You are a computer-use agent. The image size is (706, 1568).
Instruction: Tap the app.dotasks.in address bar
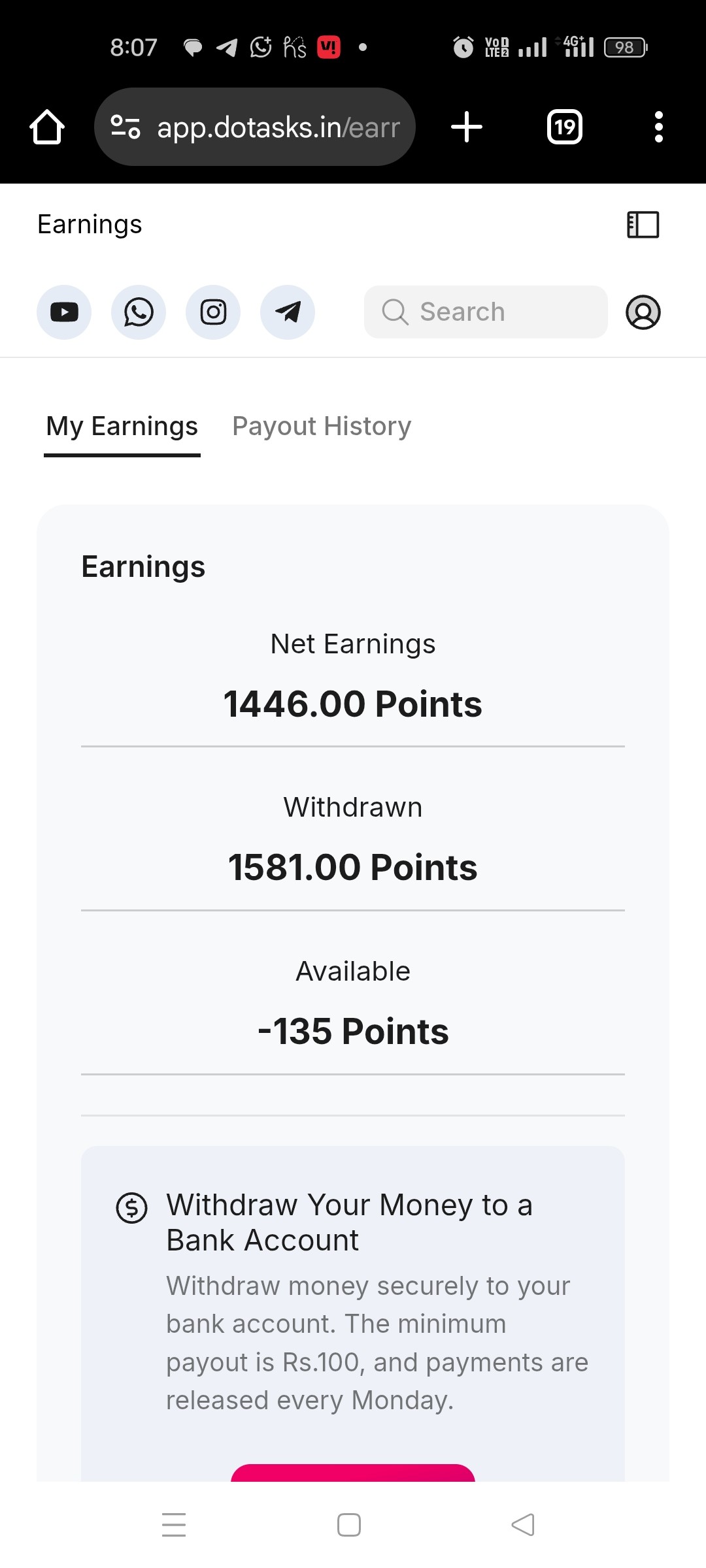click(255, 127)
